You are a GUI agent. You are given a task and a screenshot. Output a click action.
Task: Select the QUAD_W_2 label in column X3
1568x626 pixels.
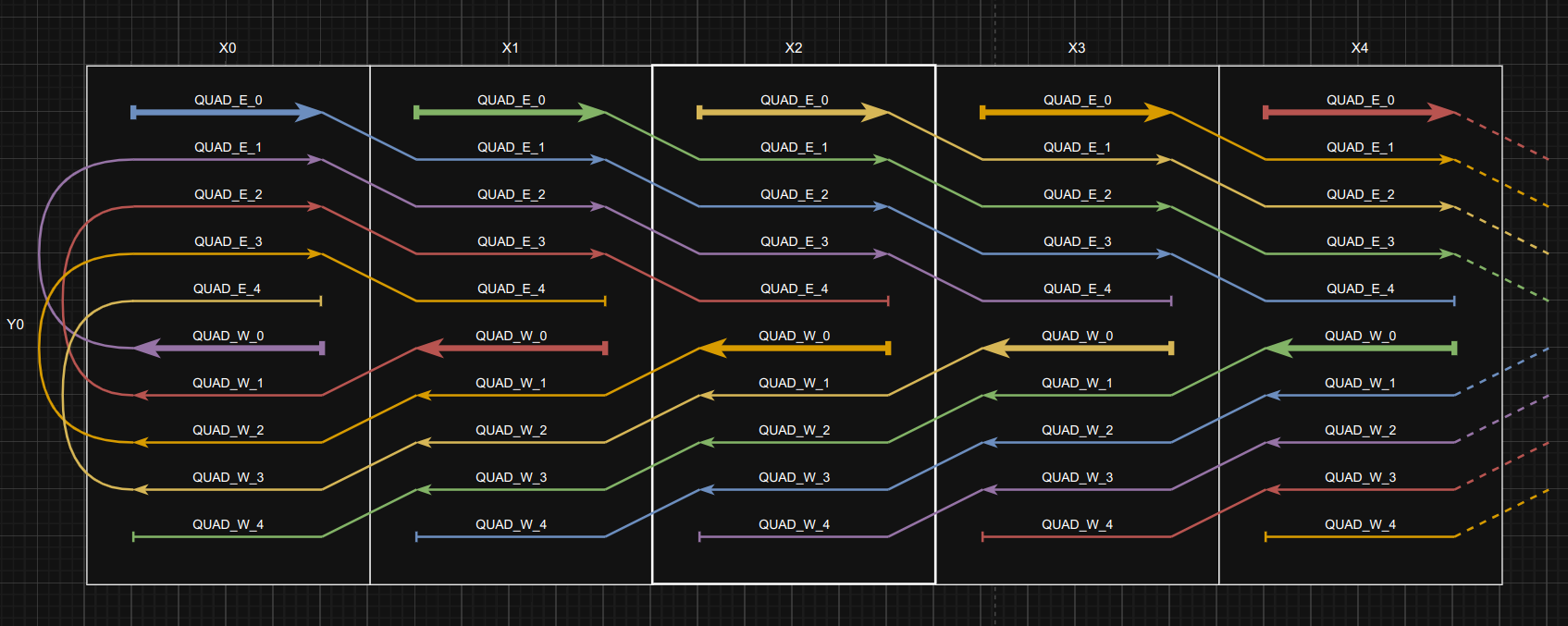tap(1077, 430)
